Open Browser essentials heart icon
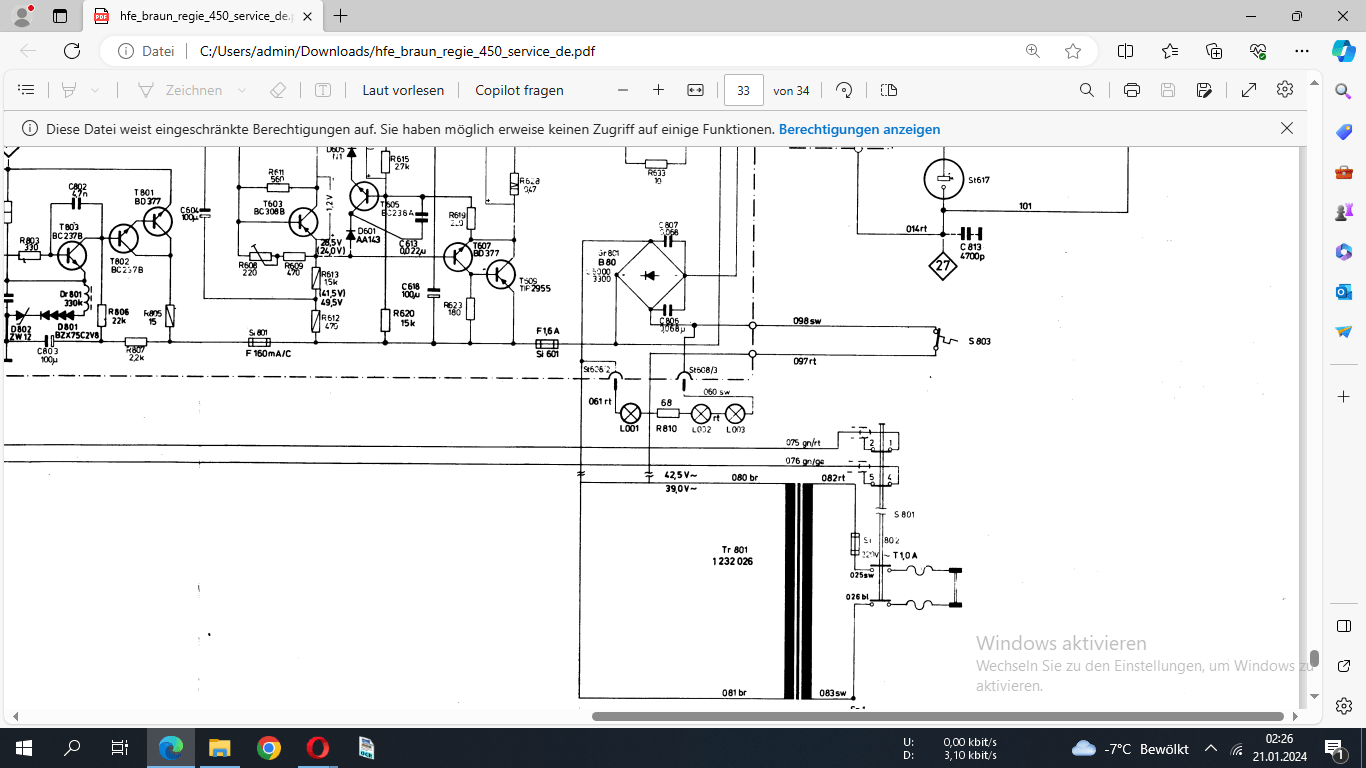This screenshot has width=1366, height=768. click(1258, 51)
